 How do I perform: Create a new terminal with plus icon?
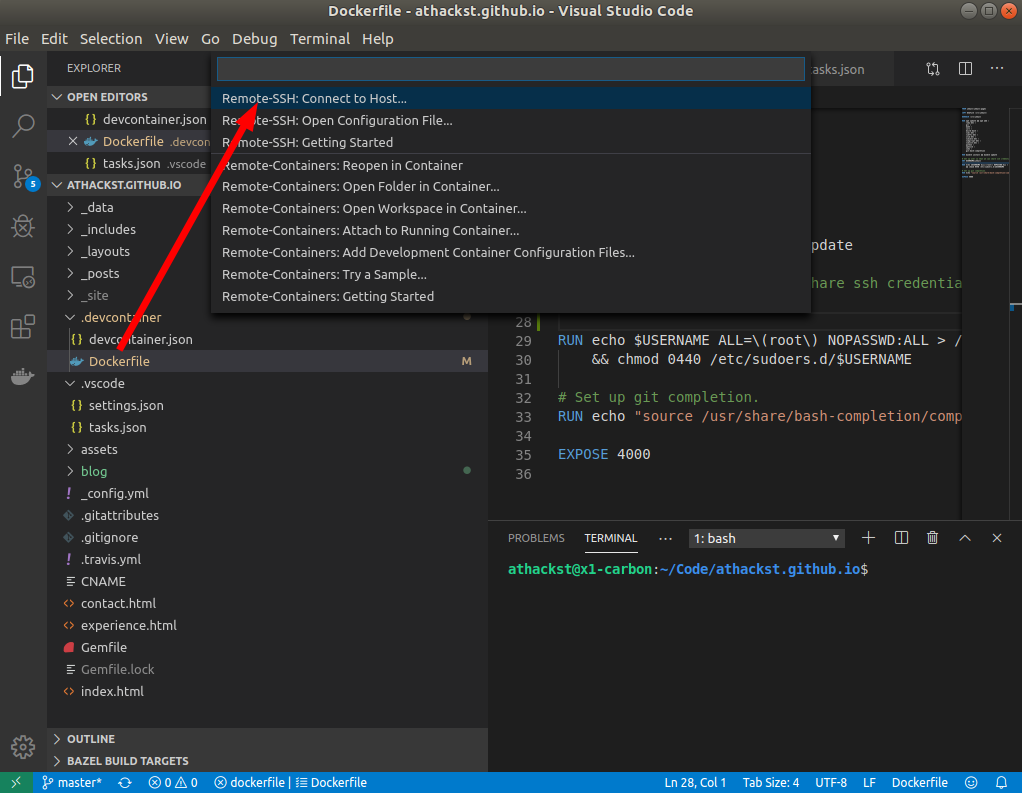click(868, 538)
